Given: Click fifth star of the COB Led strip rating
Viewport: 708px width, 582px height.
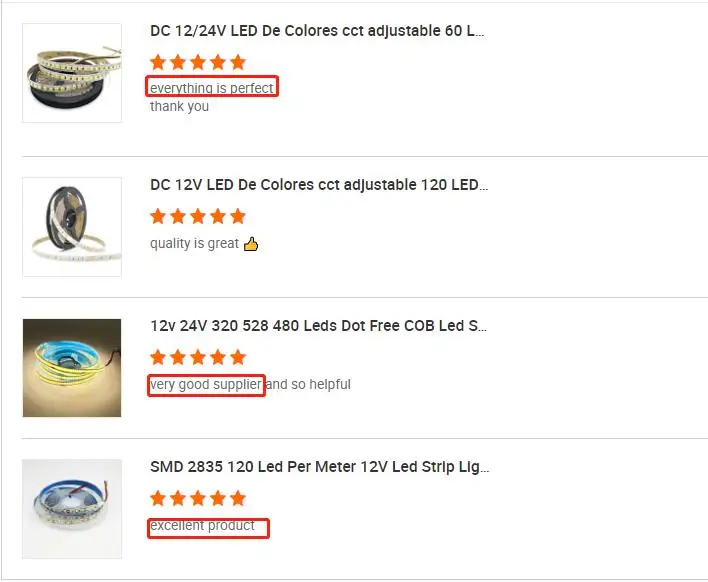Looking at the screenshot, I should (238, 358).
